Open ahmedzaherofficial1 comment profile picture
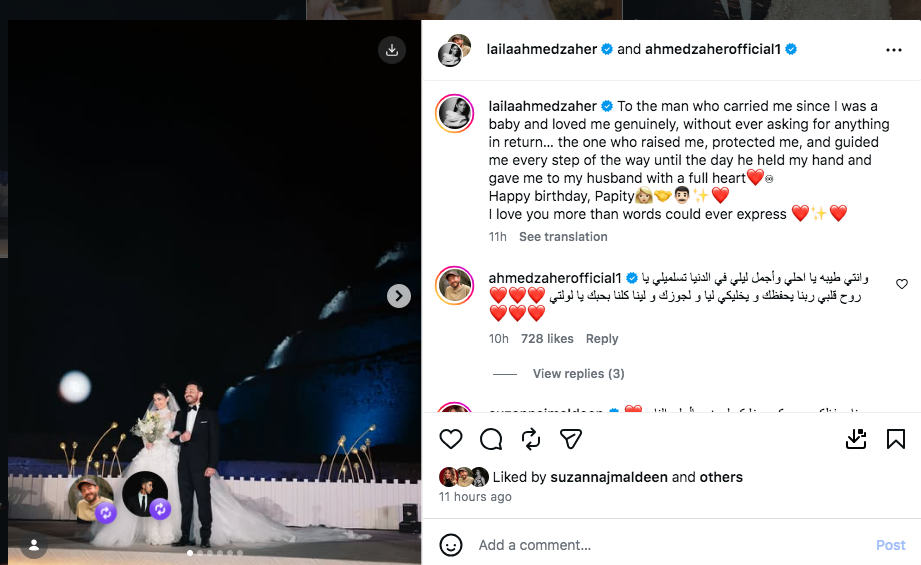Screen dimensions: 921x565 455,286
